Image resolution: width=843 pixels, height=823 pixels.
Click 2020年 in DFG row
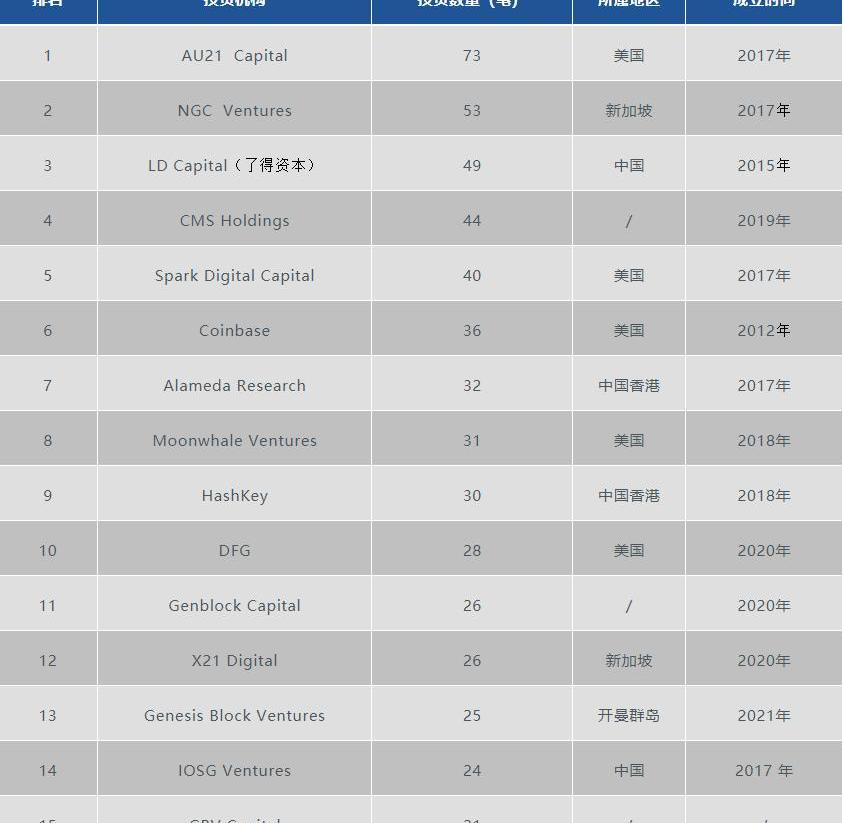(763, 550)
